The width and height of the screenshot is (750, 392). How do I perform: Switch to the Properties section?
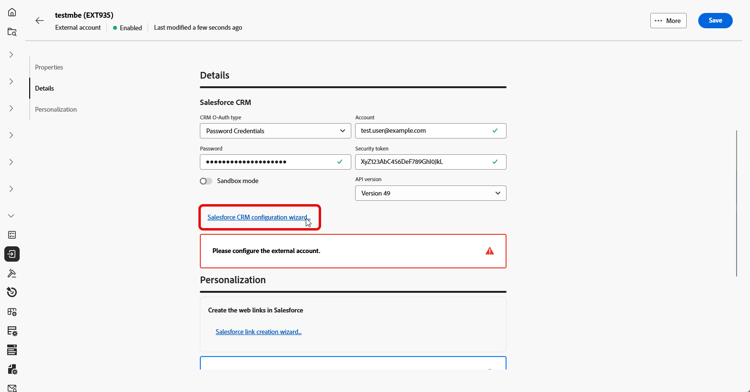(x=49, y=67)
